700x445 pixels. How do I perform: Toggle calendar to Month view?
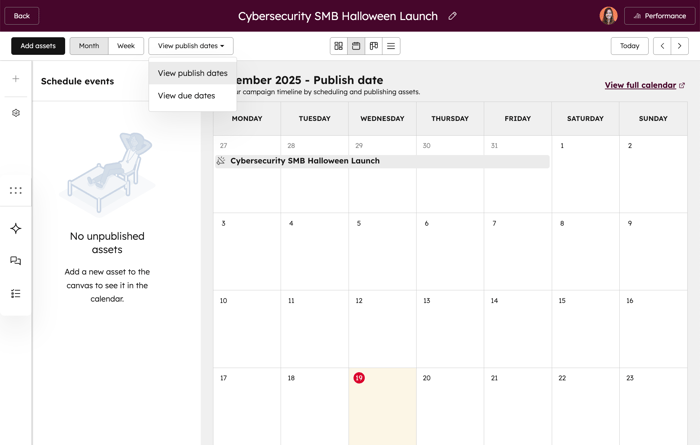click(x=89, y=46)
